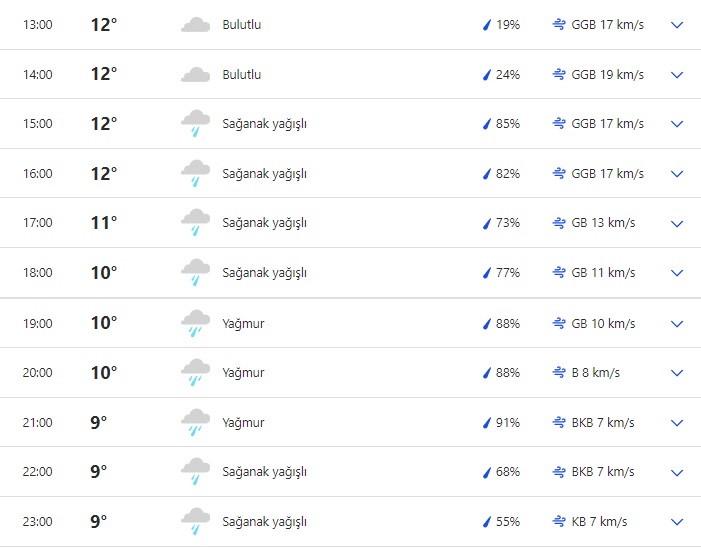Expand details for the 15:00 forecast
Image resolution: width=701 pixels, height=548 pixels.
coord(677,124)
